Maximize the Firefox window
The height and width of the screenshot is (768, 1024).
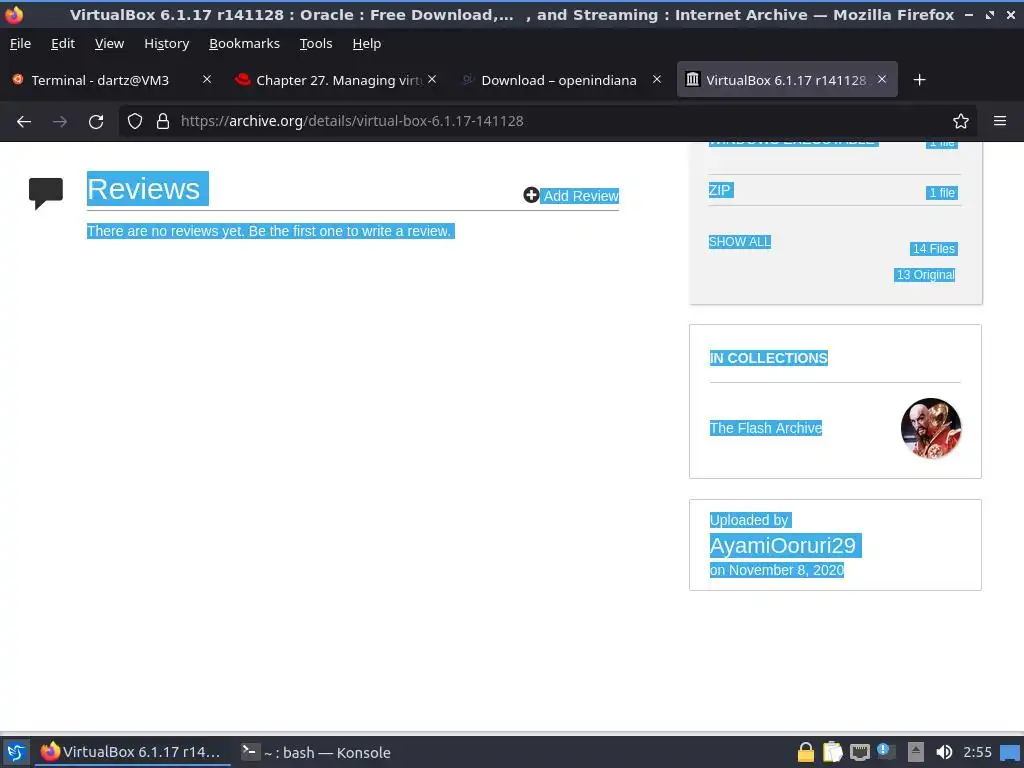click(x=990, y=15)
